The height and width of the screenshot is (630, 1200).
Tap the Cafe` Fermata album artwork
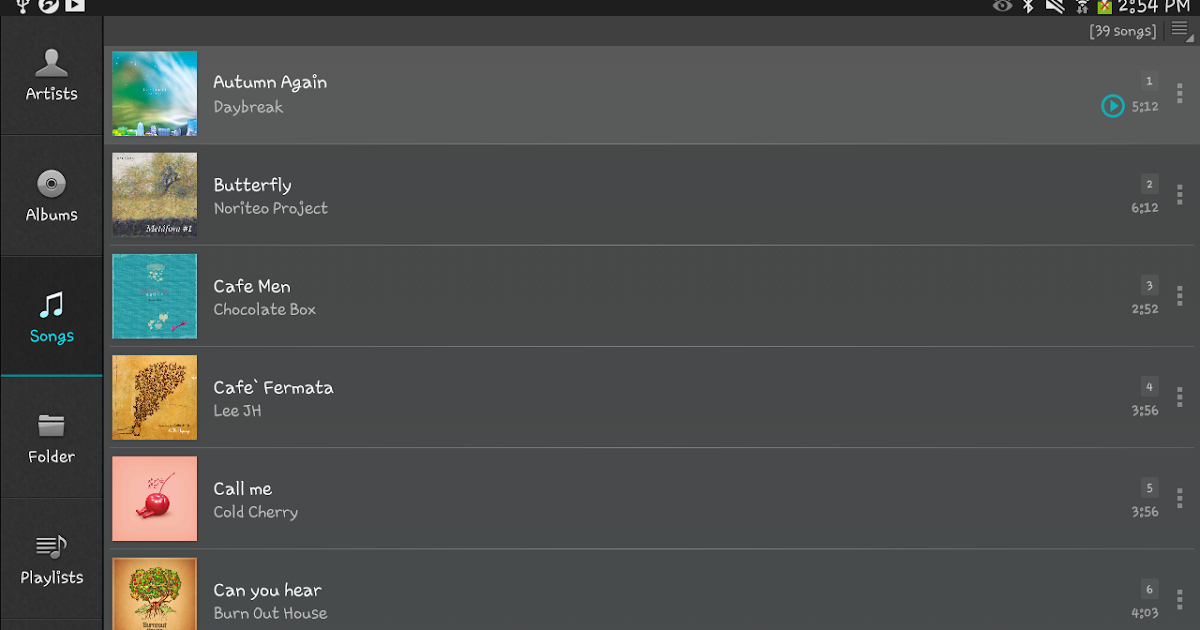coord(155,397)
